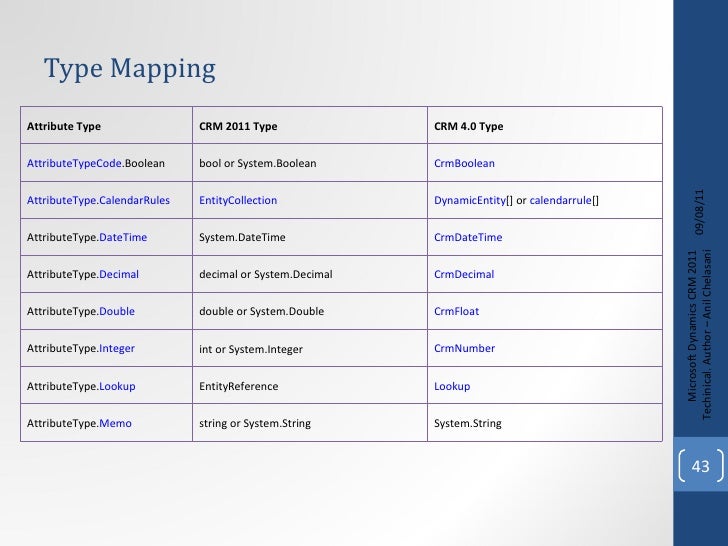
Task: Open the CrmNumber link
Action: pyautogui.click(x=464, y=349)
